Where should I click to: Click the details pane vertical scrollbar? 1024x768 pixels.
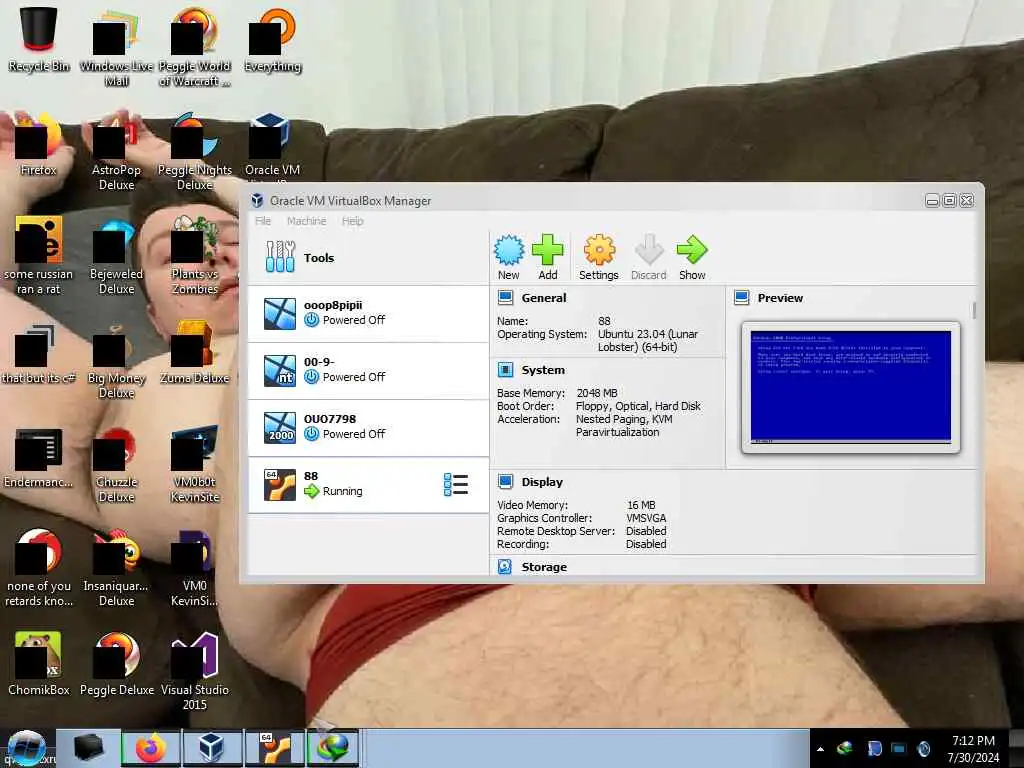pyautogui.click(x=974, y=310)
